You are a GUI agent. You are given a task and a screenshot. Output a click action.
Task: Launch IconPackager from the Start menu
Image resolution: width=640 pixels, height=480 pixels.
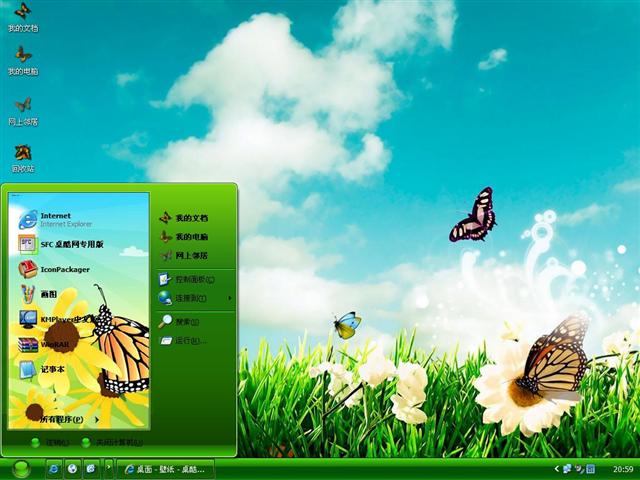point(54,269)
